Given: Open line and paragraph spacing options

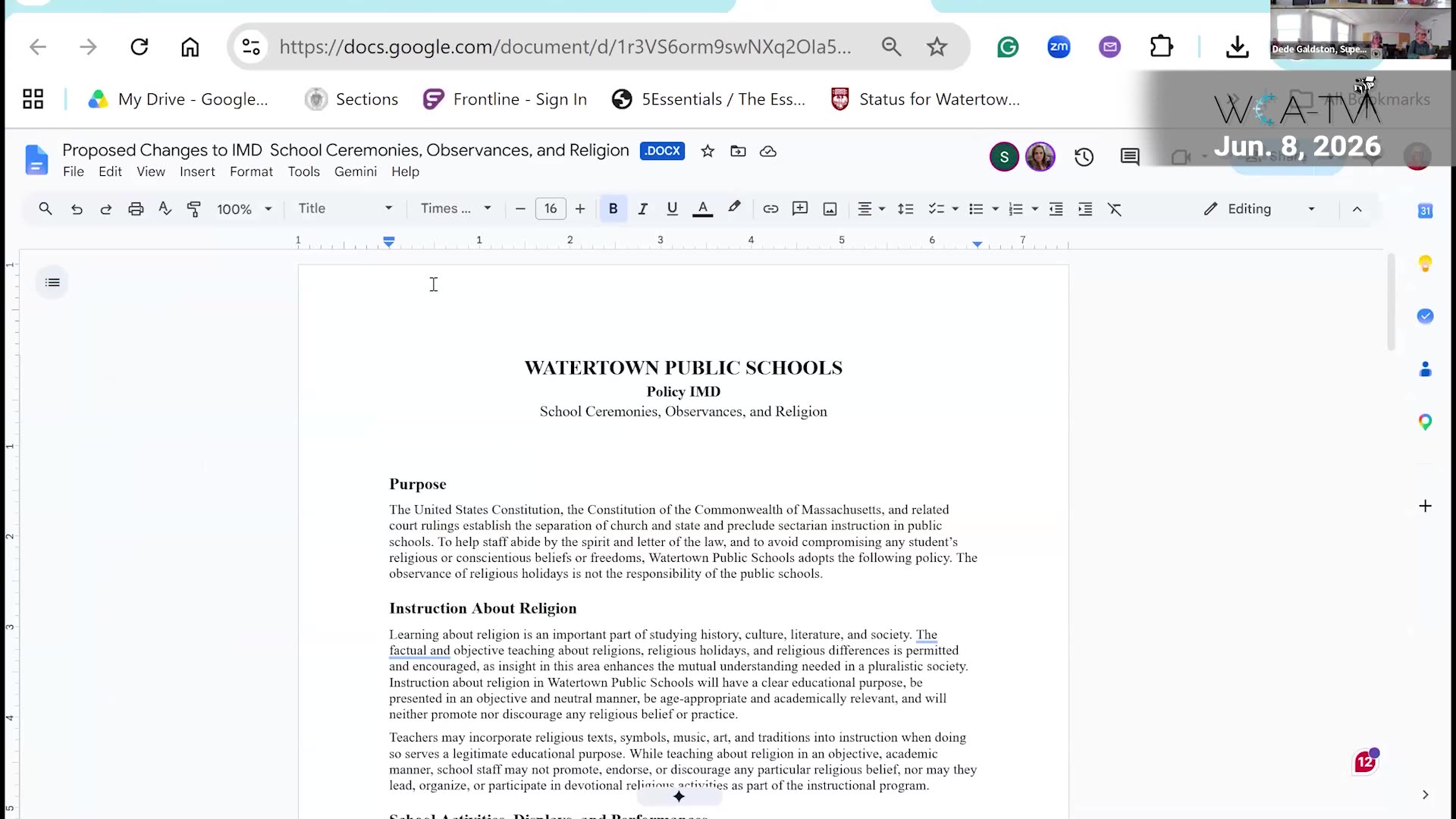Looking at the screenshot, I should click(x=905, y=209).
